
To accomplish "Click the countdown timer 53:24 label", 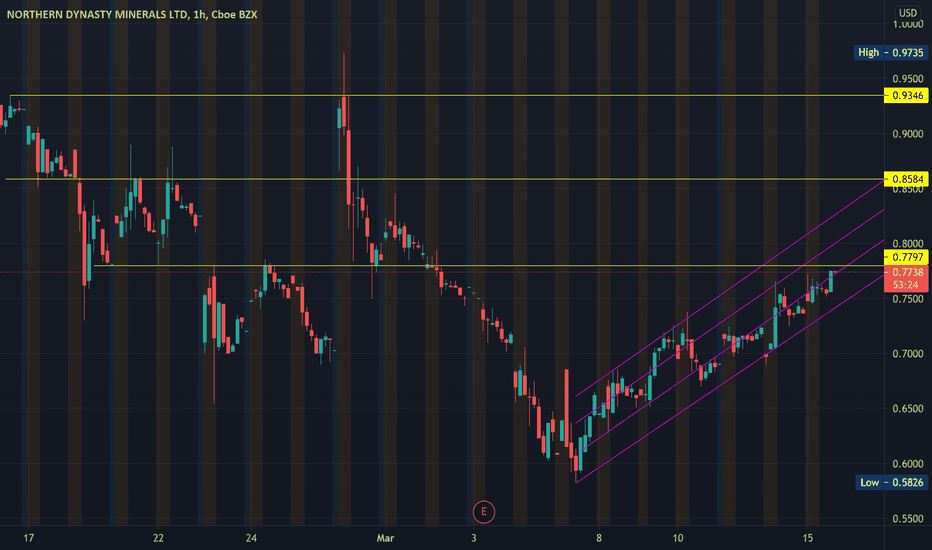I will [x=906, y=285].
